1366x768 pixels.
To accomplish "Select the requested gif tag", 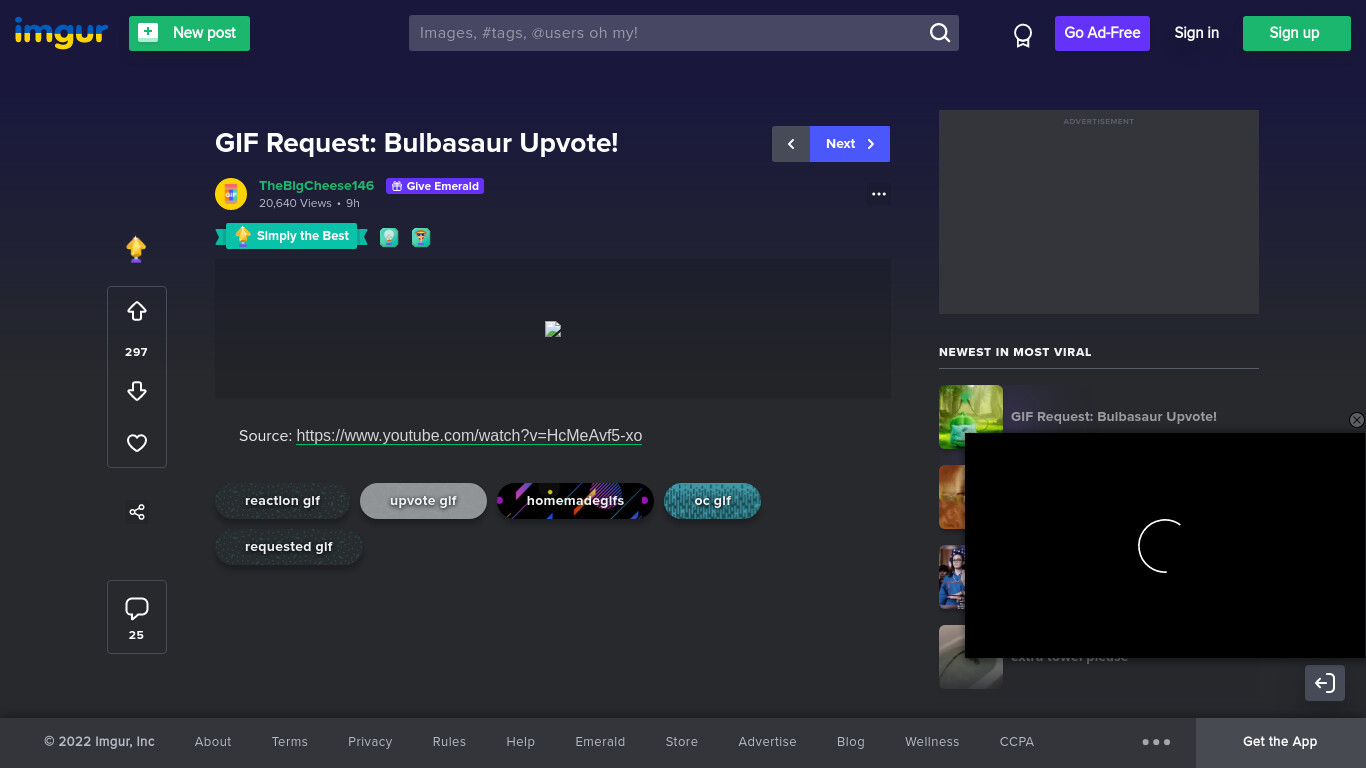I will pyautogui.click(x=289, y=547).
